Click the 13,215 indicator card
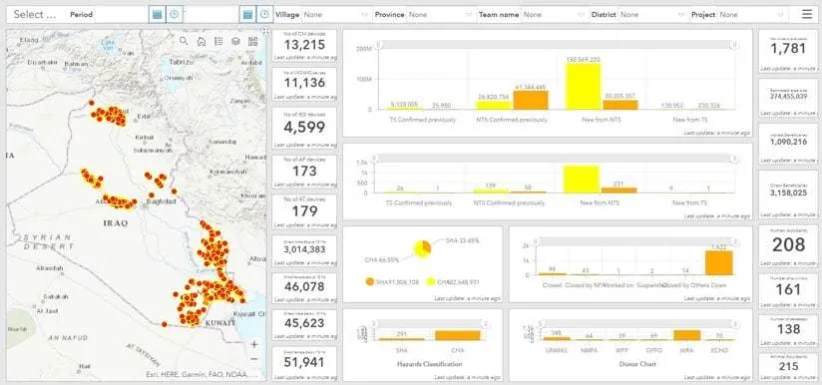 (x=305, y=46)
